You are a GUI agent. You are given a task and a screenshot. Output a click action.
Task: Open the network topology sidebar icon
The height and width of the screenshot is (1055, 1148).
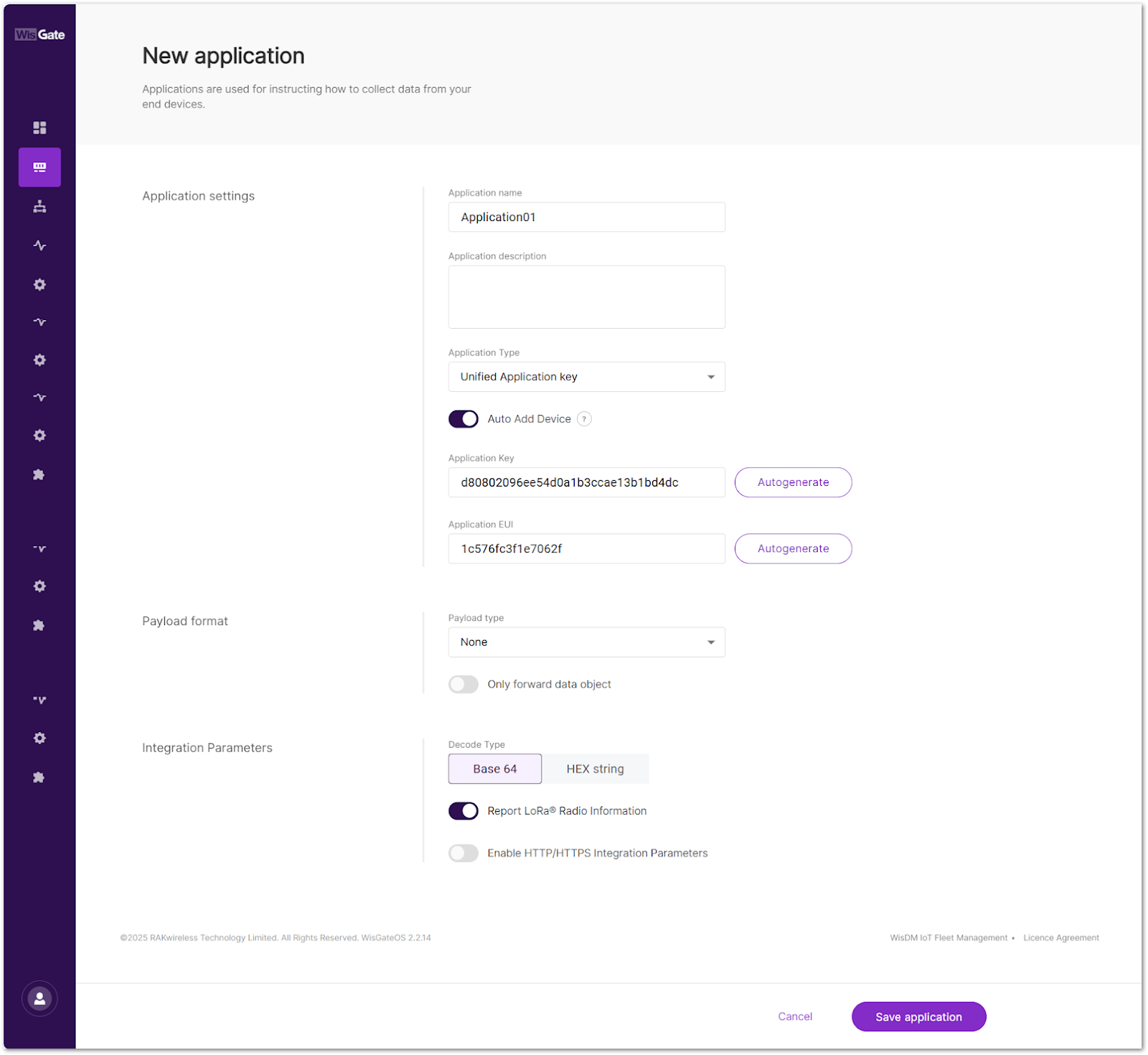coord(39,207)
